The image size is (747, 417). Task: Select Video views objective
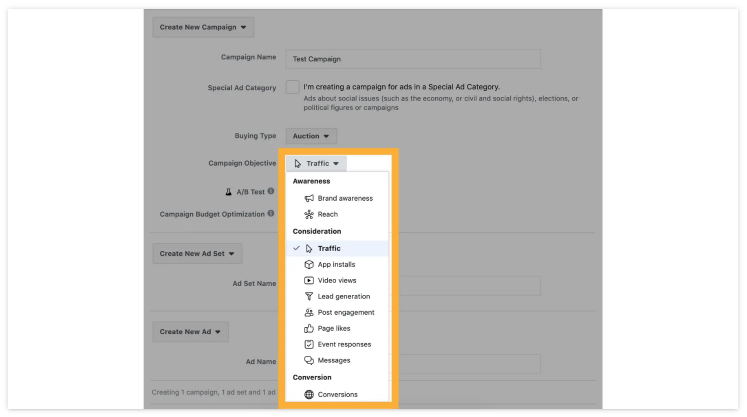point(337,280)
